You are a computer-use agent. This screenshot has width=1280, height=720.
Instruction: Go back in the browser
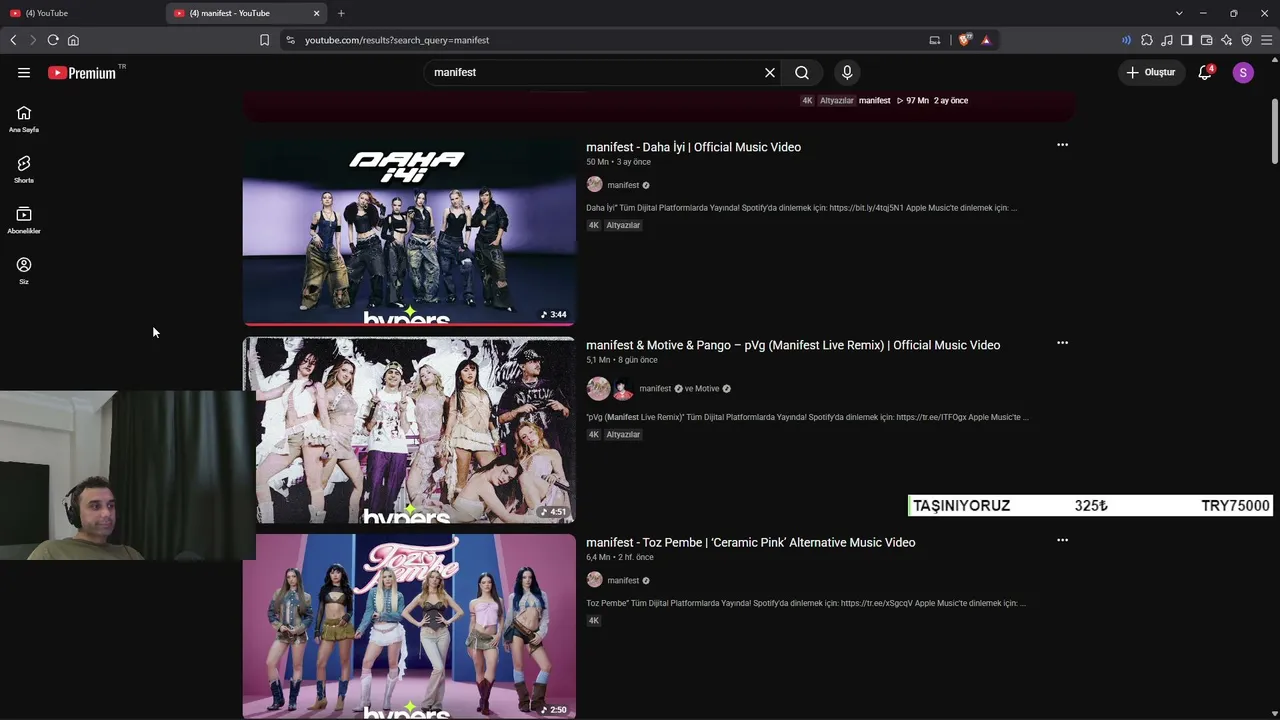13,40
